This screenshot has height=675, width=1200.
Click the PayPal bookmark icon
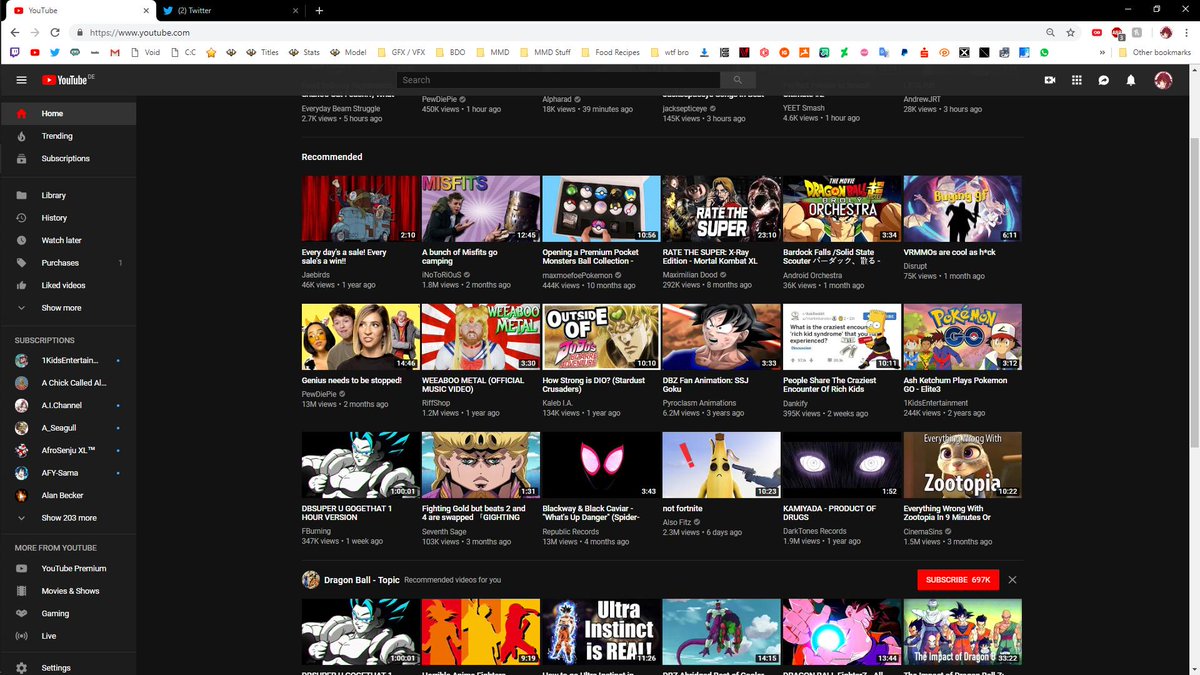[x=903, y=52]
